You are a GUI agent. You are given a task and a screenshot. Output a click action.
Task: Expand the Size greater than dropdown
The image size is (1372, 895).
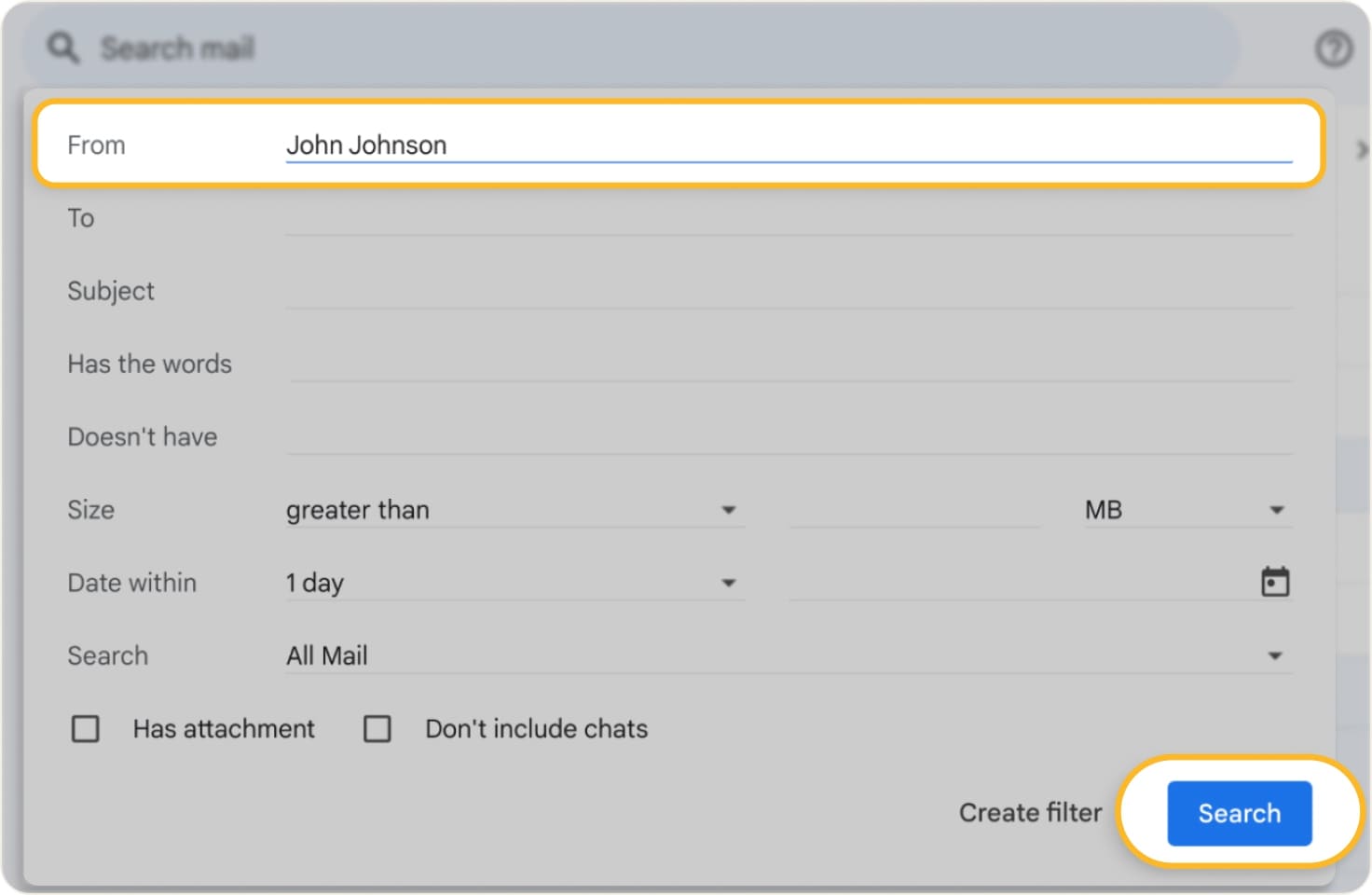click(513, 510)
